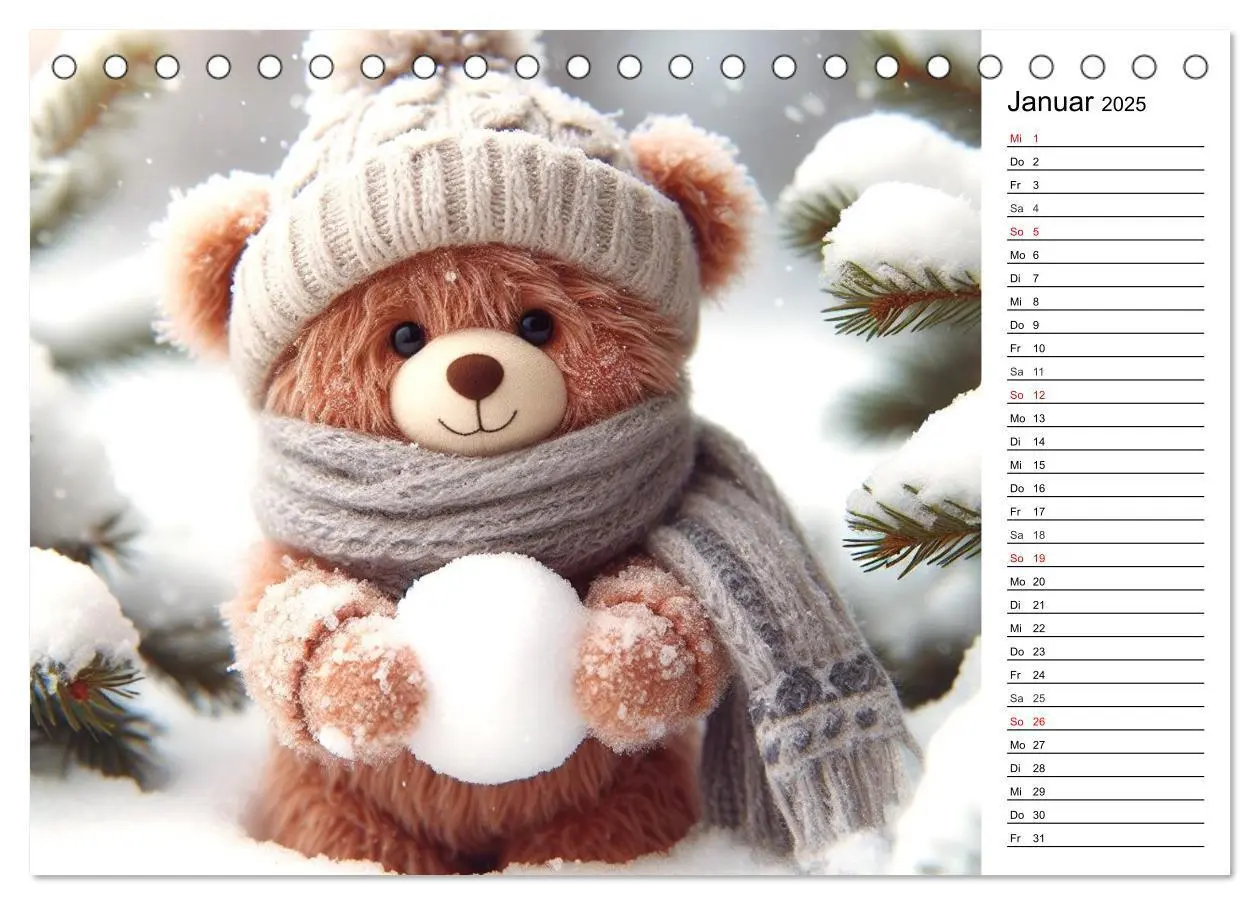Select the date row 'Fr 24'
This screenshot has height=905, width=1260.
click(1105, 675)
